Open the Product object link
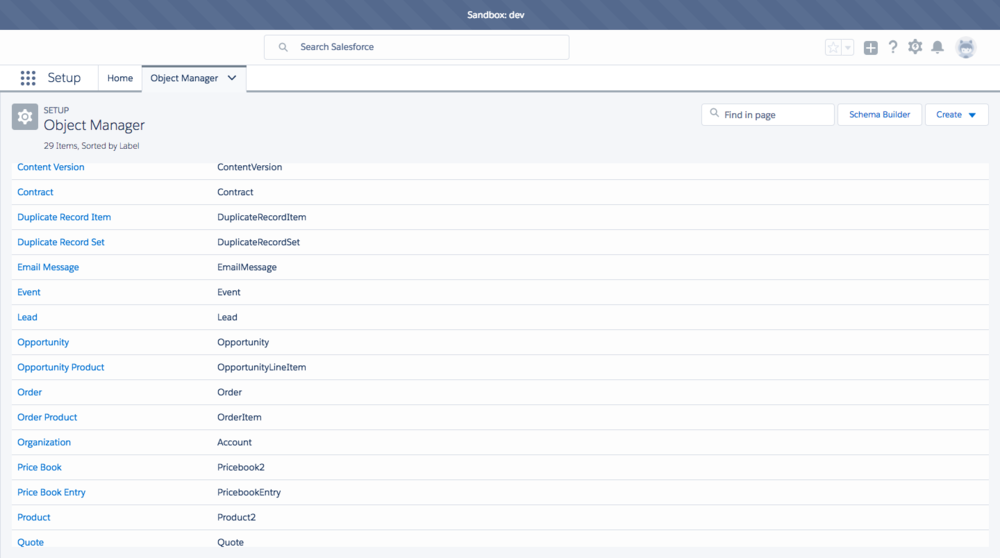The width and height of the screenshot is (1000, 558). click(34, 517)
